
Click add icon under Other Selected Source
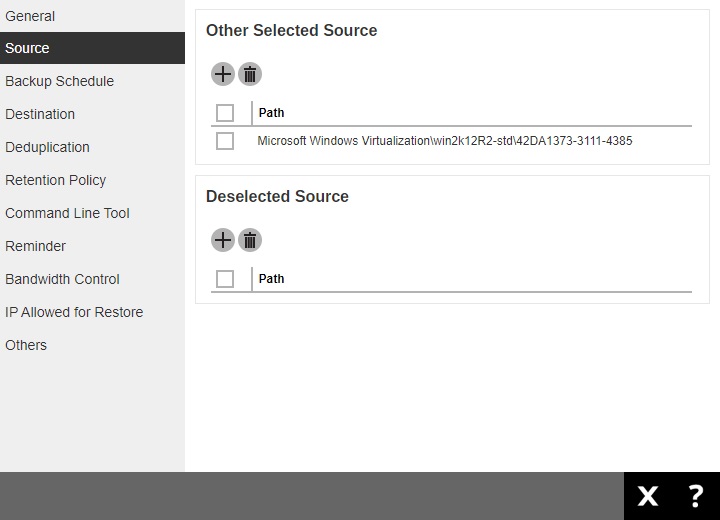coord(222,74)
